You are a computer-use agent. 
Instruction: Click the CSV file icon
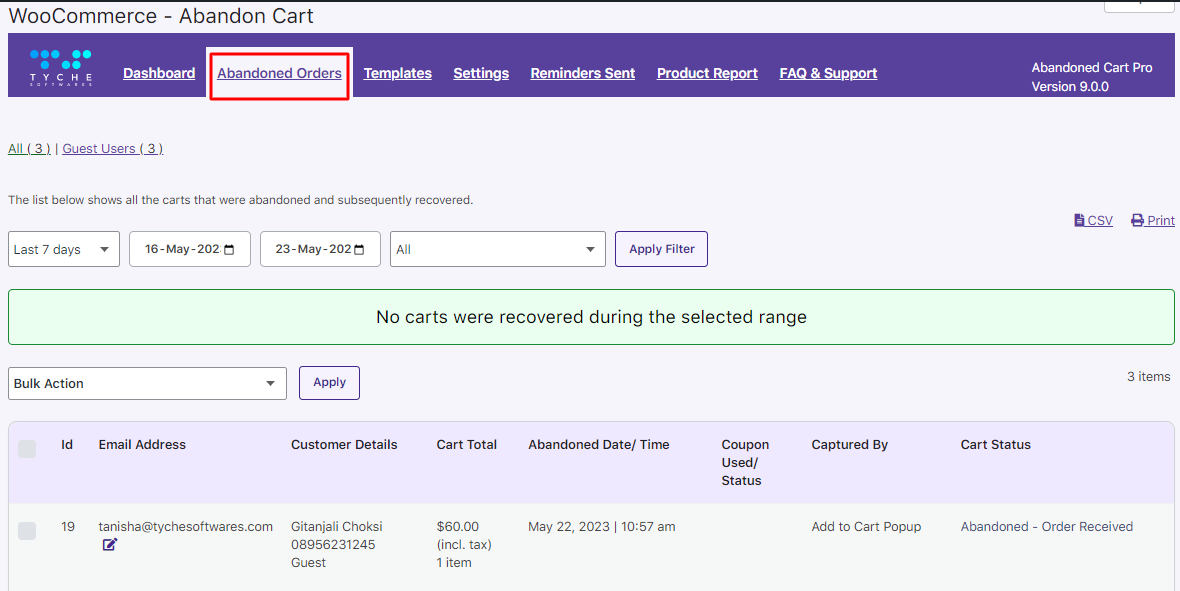1079,221
